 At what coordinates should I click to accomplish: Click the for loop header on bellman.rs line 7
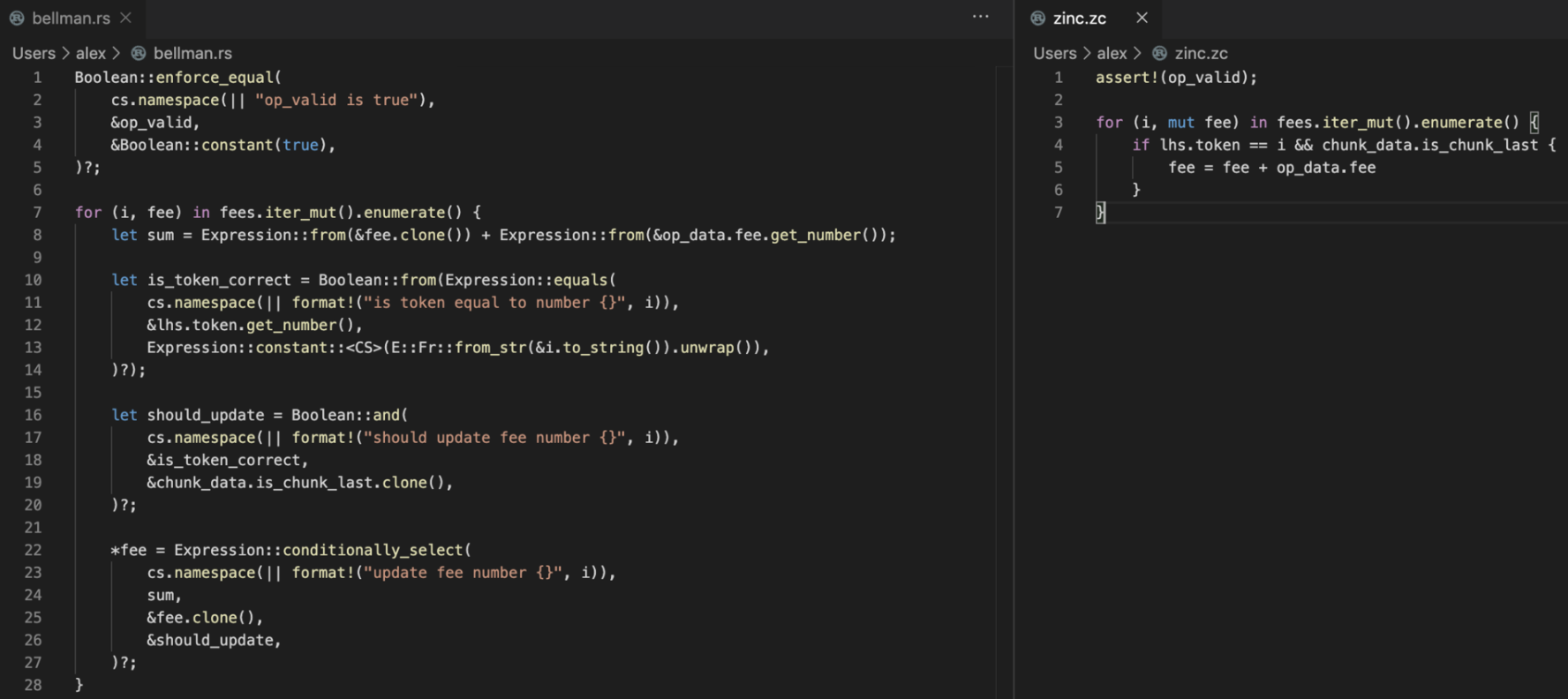[278, 213]
